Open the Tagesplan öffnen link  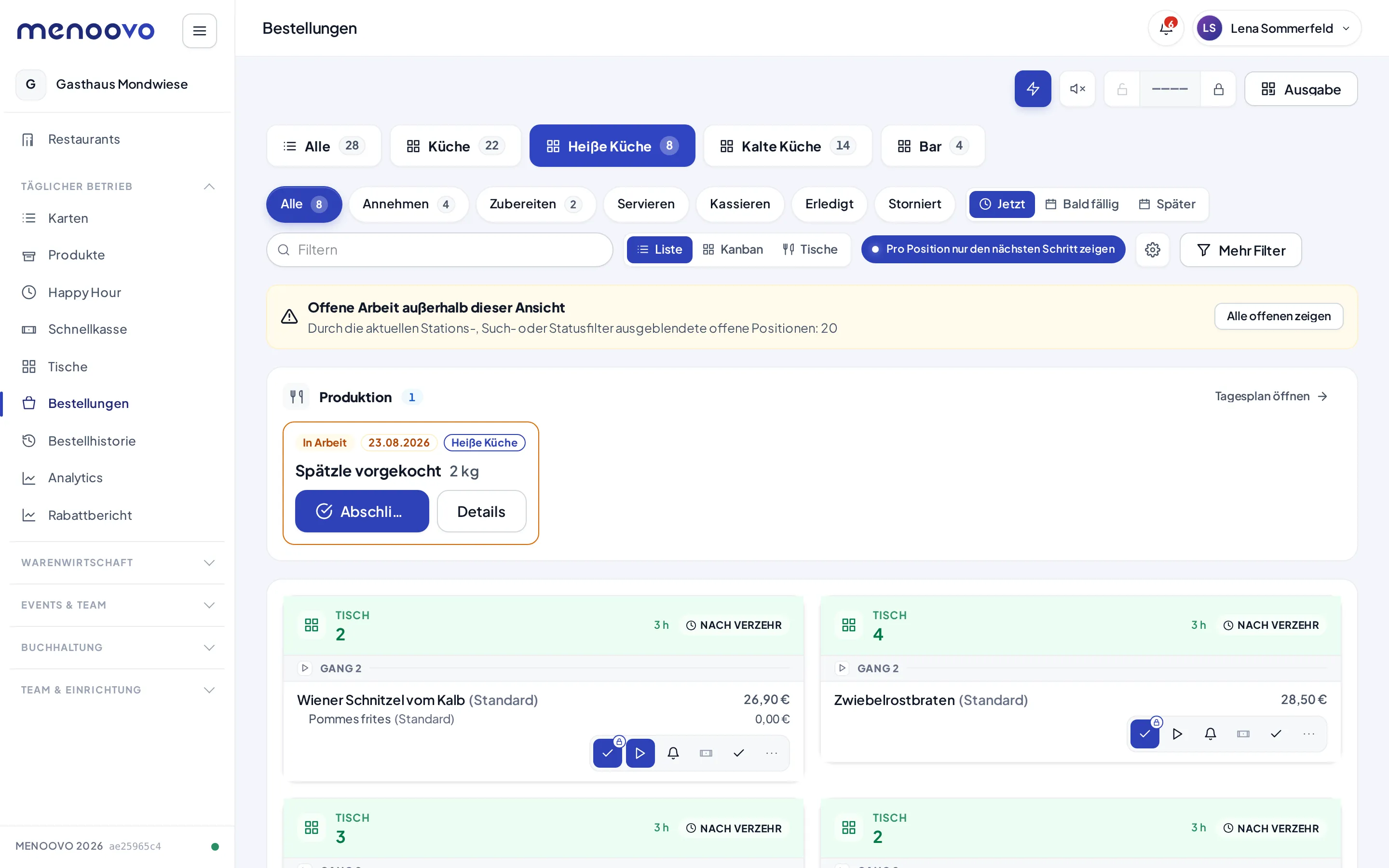coord(1271,396)
